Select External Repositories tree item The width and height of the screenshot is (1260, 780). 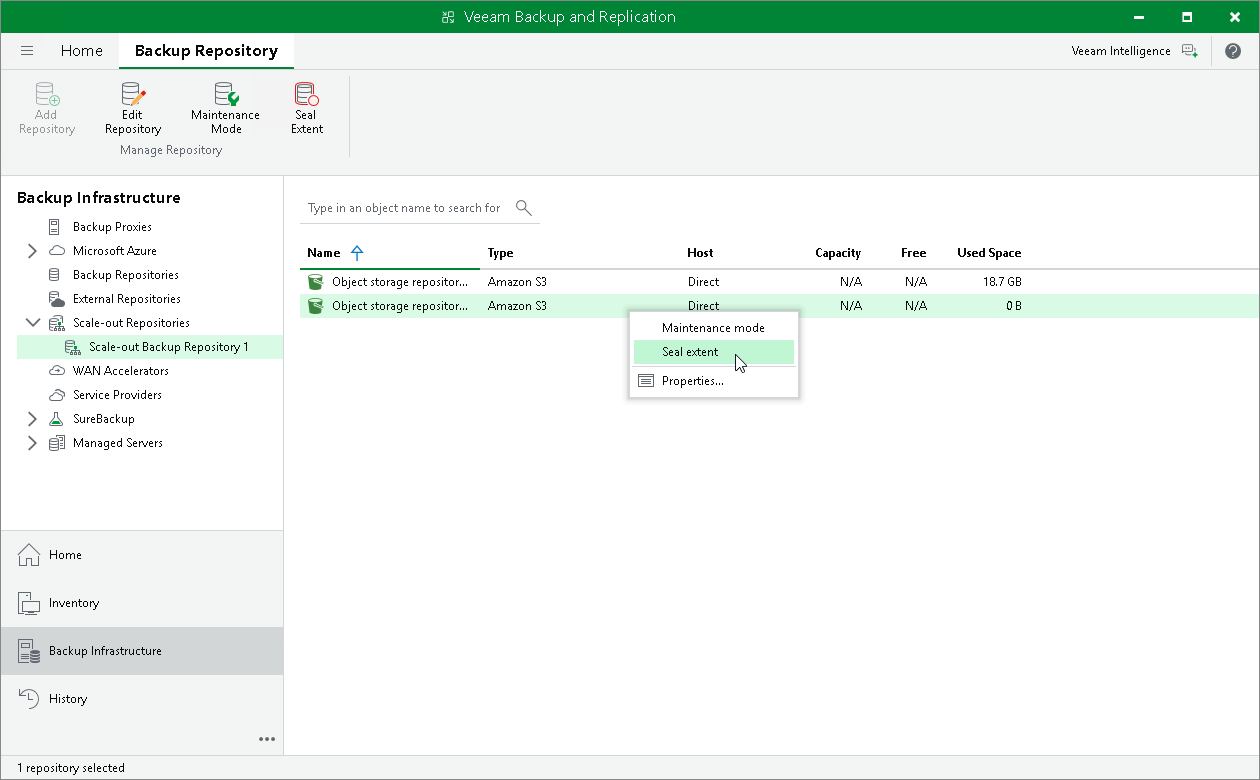coord(127,299)
